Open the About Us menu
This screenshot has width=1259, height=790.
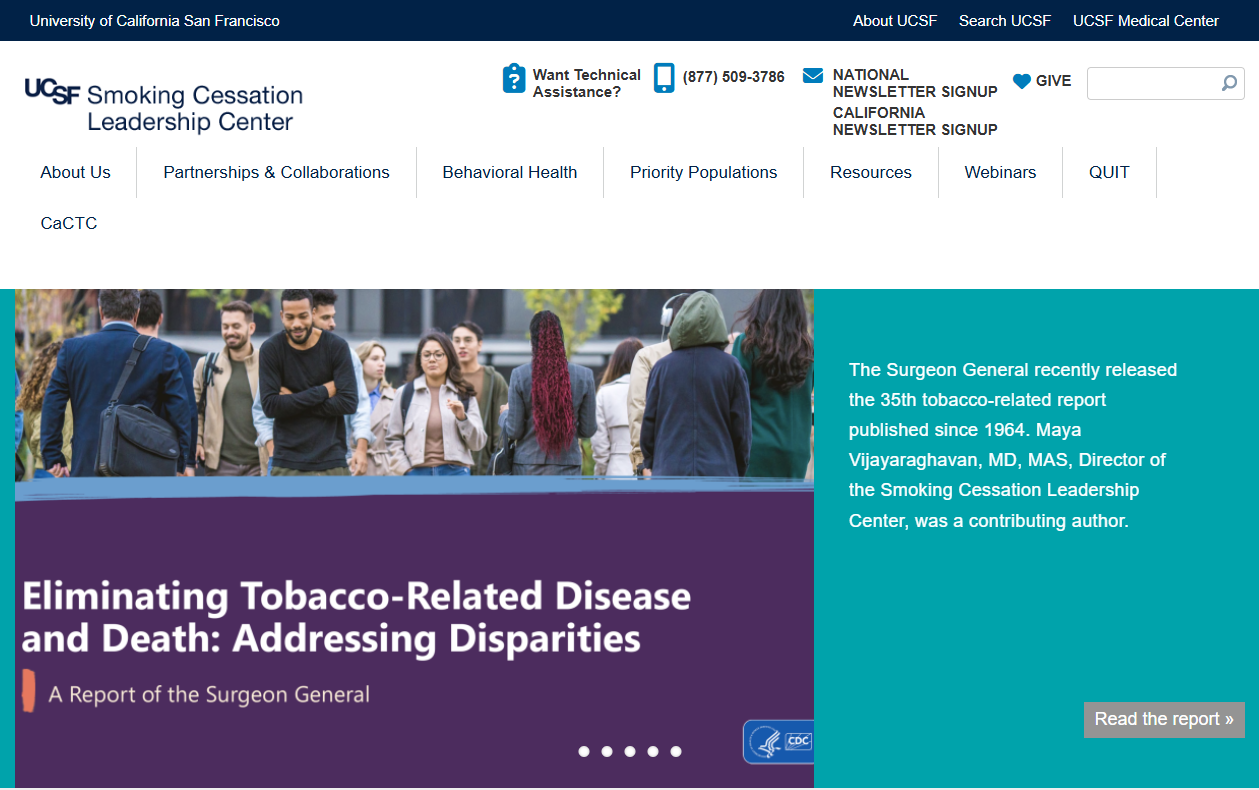point(75,172)
